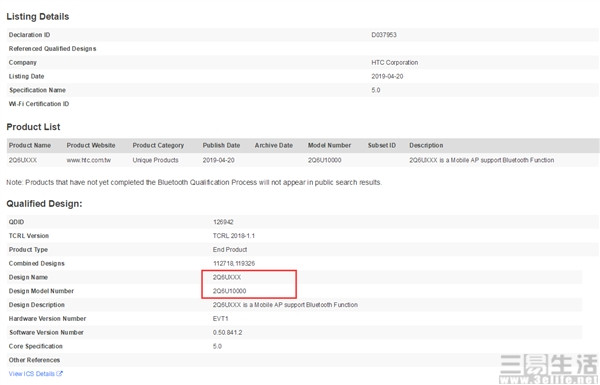The image size is (600, 385).
Task: Select the Publish Date column header
Action: (221, 145)
